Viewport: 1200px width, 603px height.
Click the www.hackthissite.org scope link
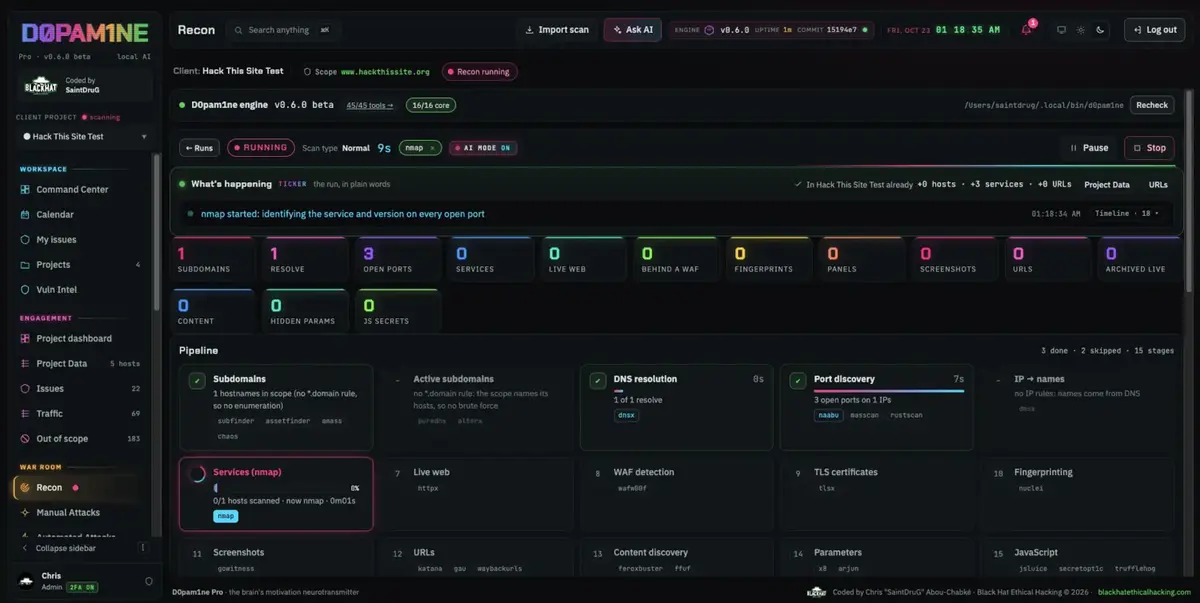point(385,72)
